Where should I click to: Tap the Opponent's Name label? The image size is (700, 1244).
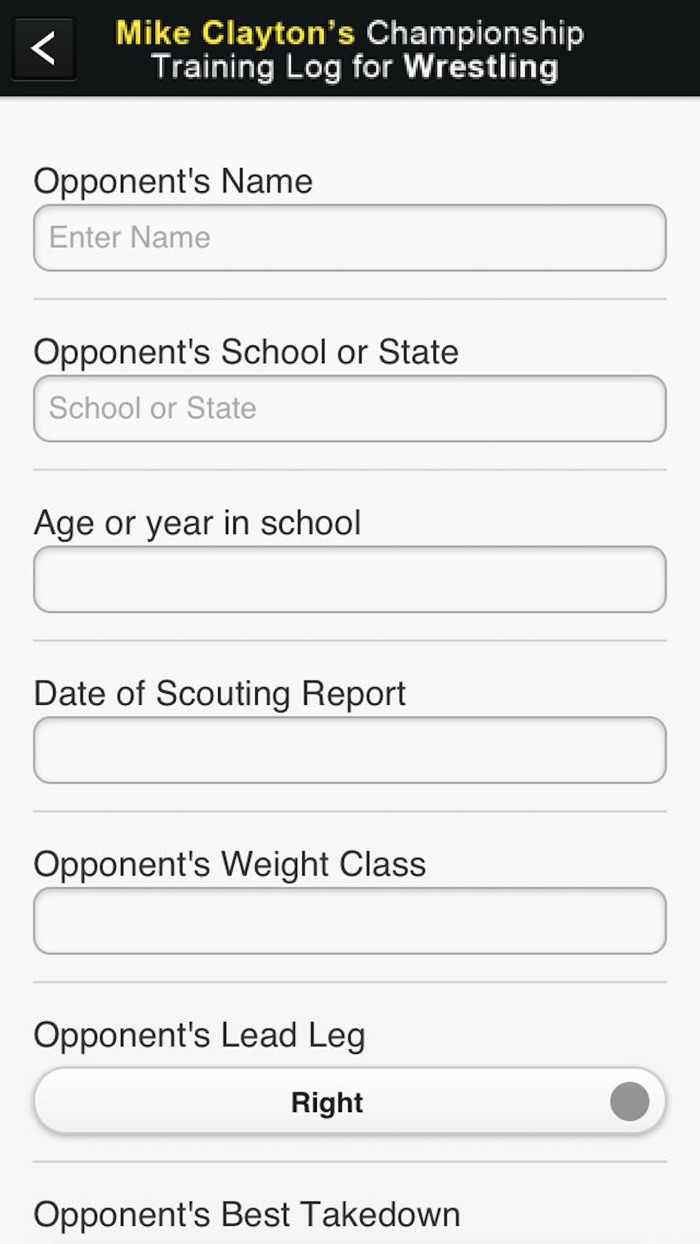(x=173, y=181)
